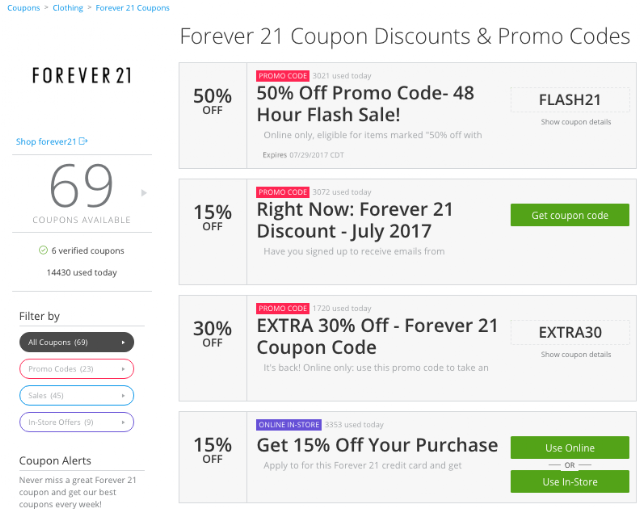Select the All Coupons (69) filter
The image size is (640, 509).
(x=75, y=342)
